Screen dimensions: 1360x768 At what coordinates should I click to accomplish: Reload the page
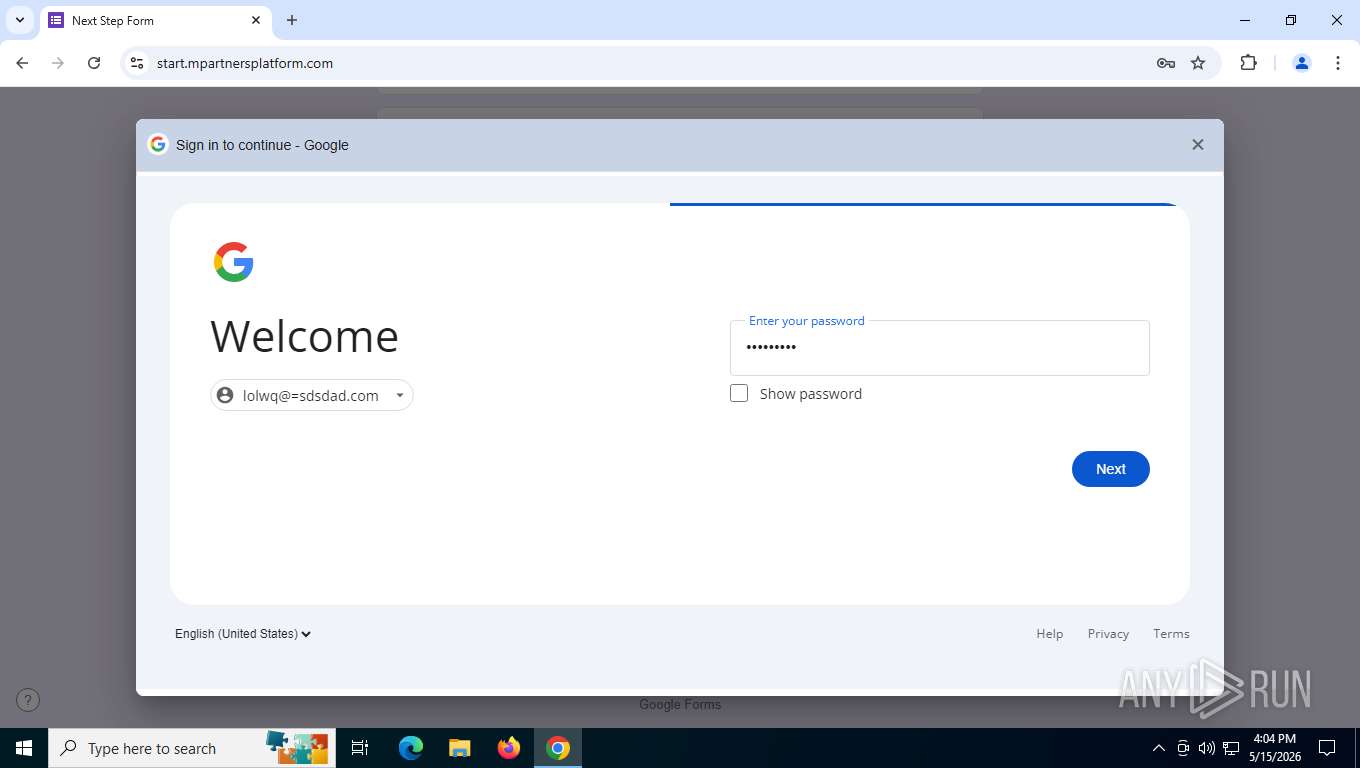(x=94, y=63)
